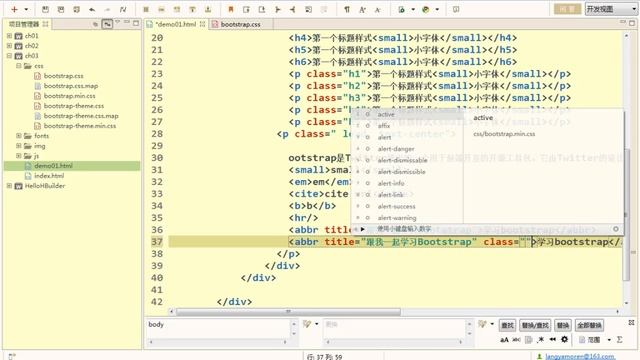
Task: Open the 开发视图 view combo box
Action: [x=611, y=9]
